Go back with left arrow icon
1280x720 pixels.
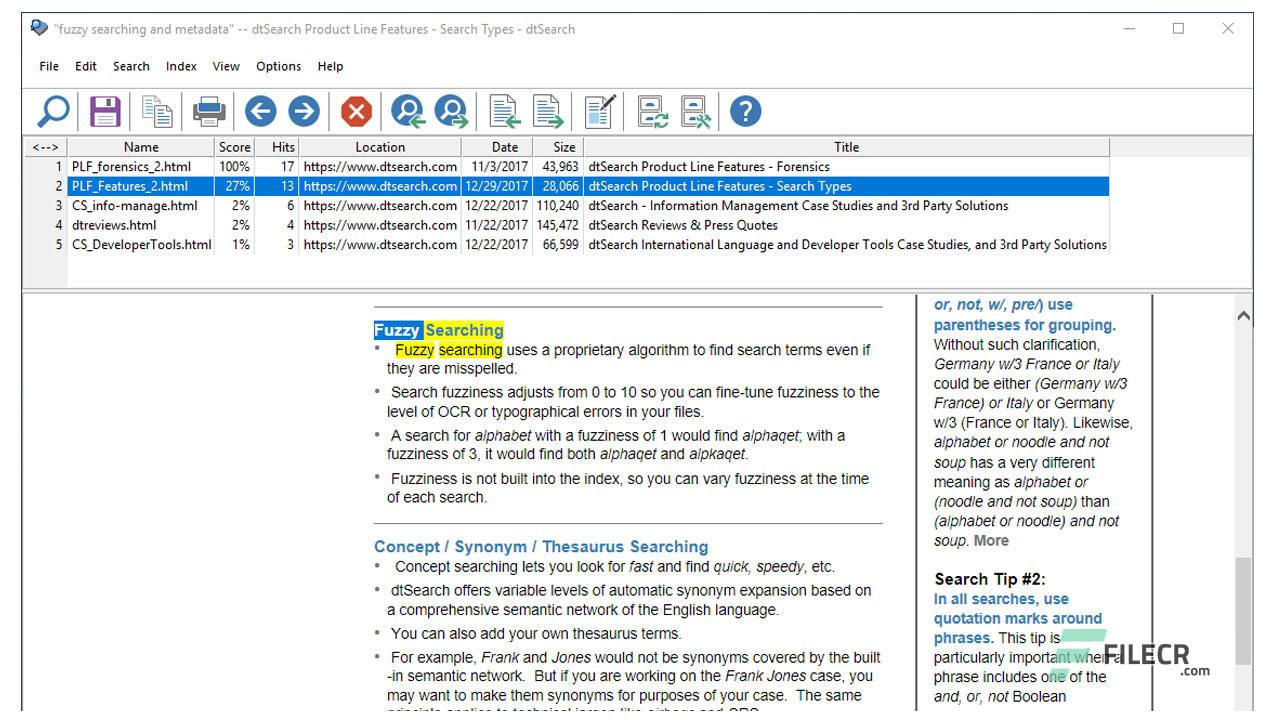pos(260,111)
